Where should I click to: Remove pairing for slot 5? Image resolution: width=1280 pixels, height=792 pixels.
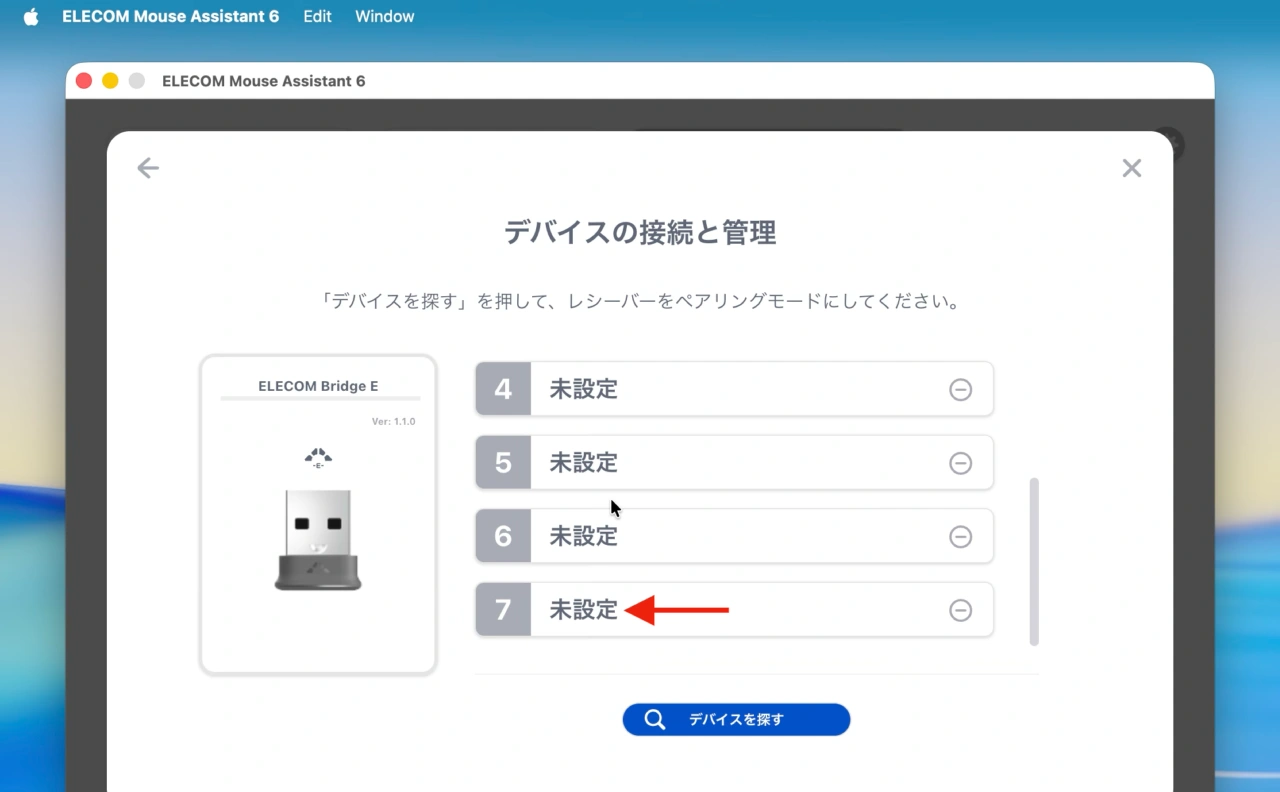[x=960, y=463]
